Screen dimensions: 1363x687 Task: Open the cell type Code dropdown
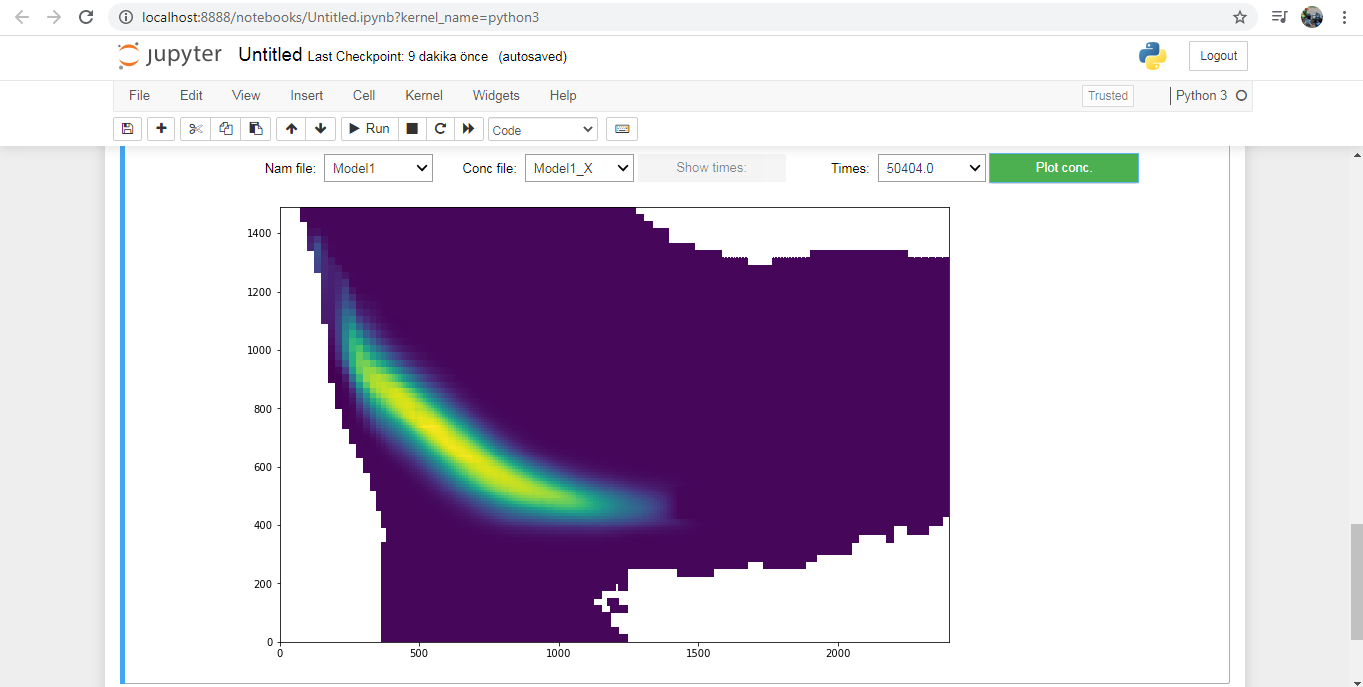pos(543,130)
